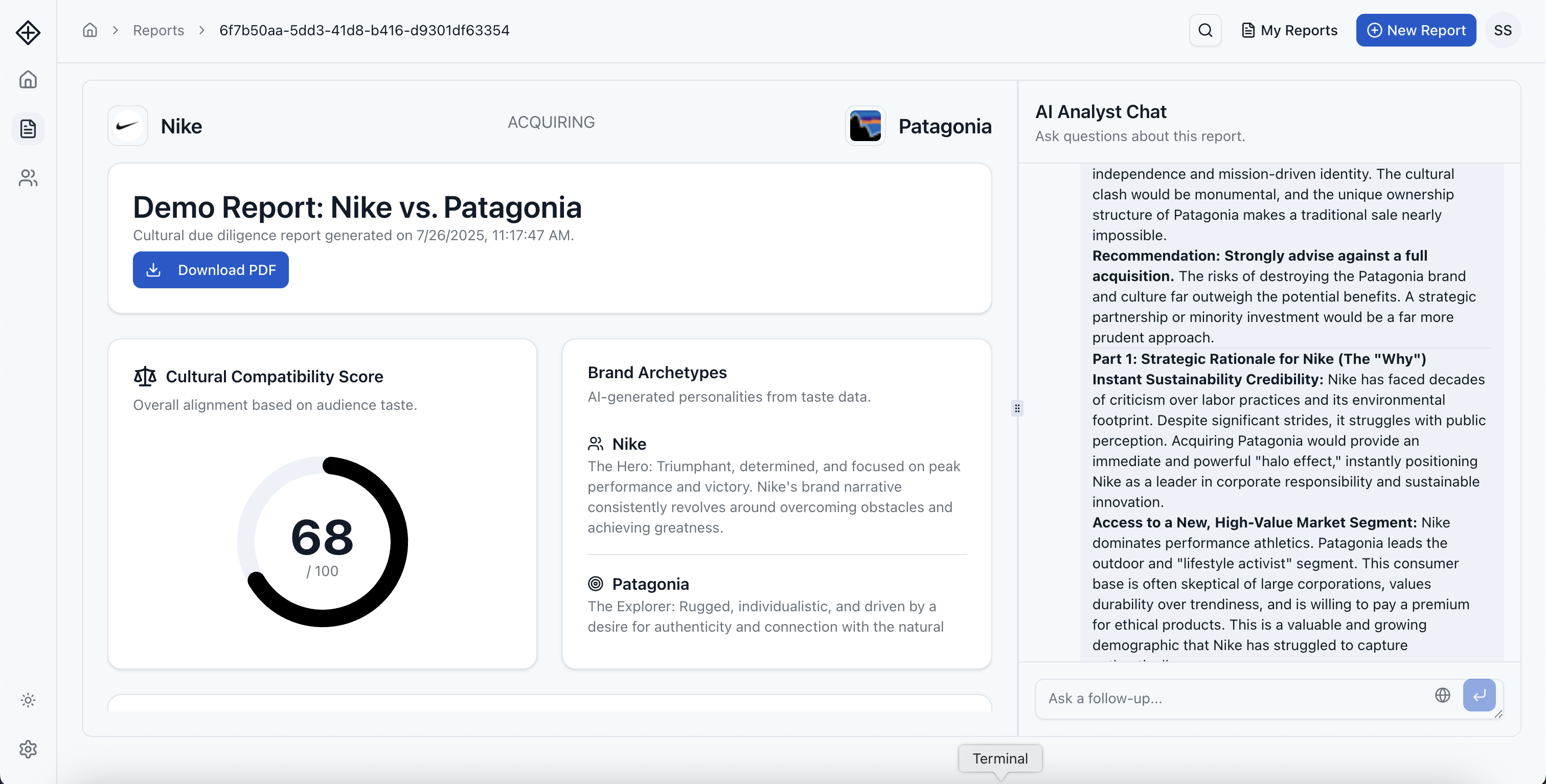Click the app logo icon in sidebar
The height and width of the screenshot is (784, 1546).
click(x=28, y=32)
